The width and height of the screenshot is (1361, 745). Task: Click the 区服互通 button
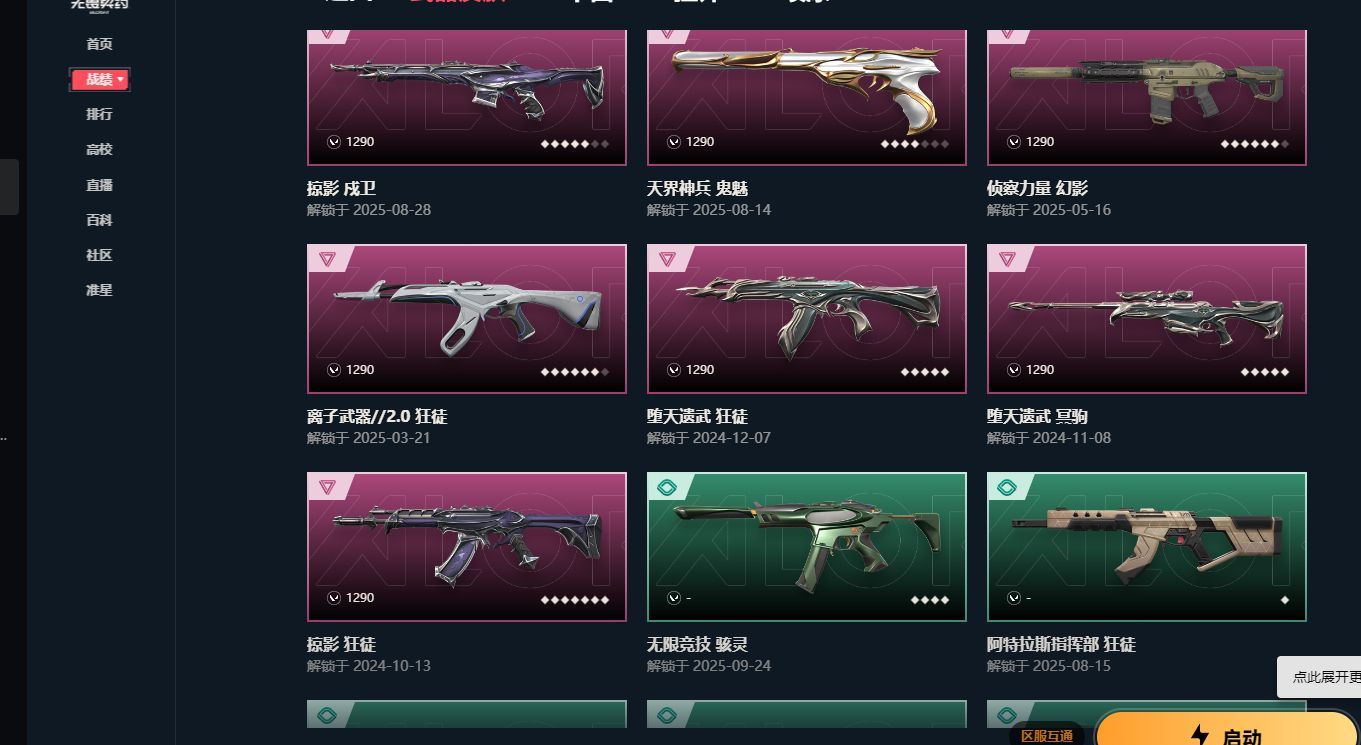coord(1047,736)
